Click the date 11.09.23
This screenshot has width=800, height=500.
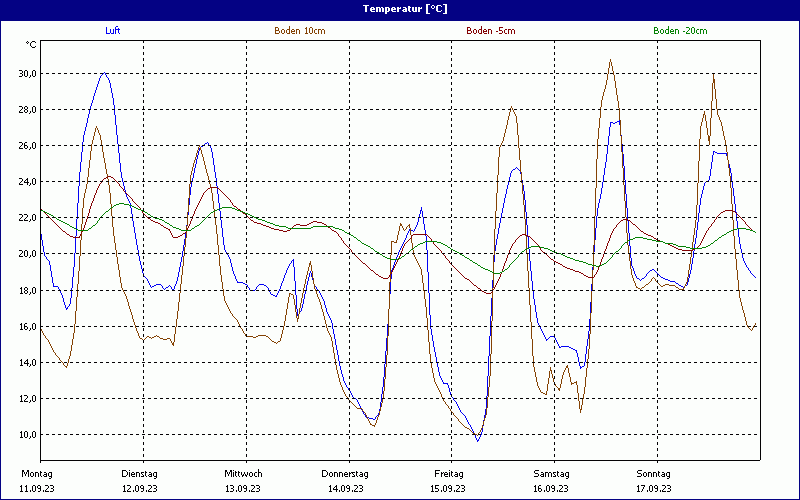coord(37,489)
